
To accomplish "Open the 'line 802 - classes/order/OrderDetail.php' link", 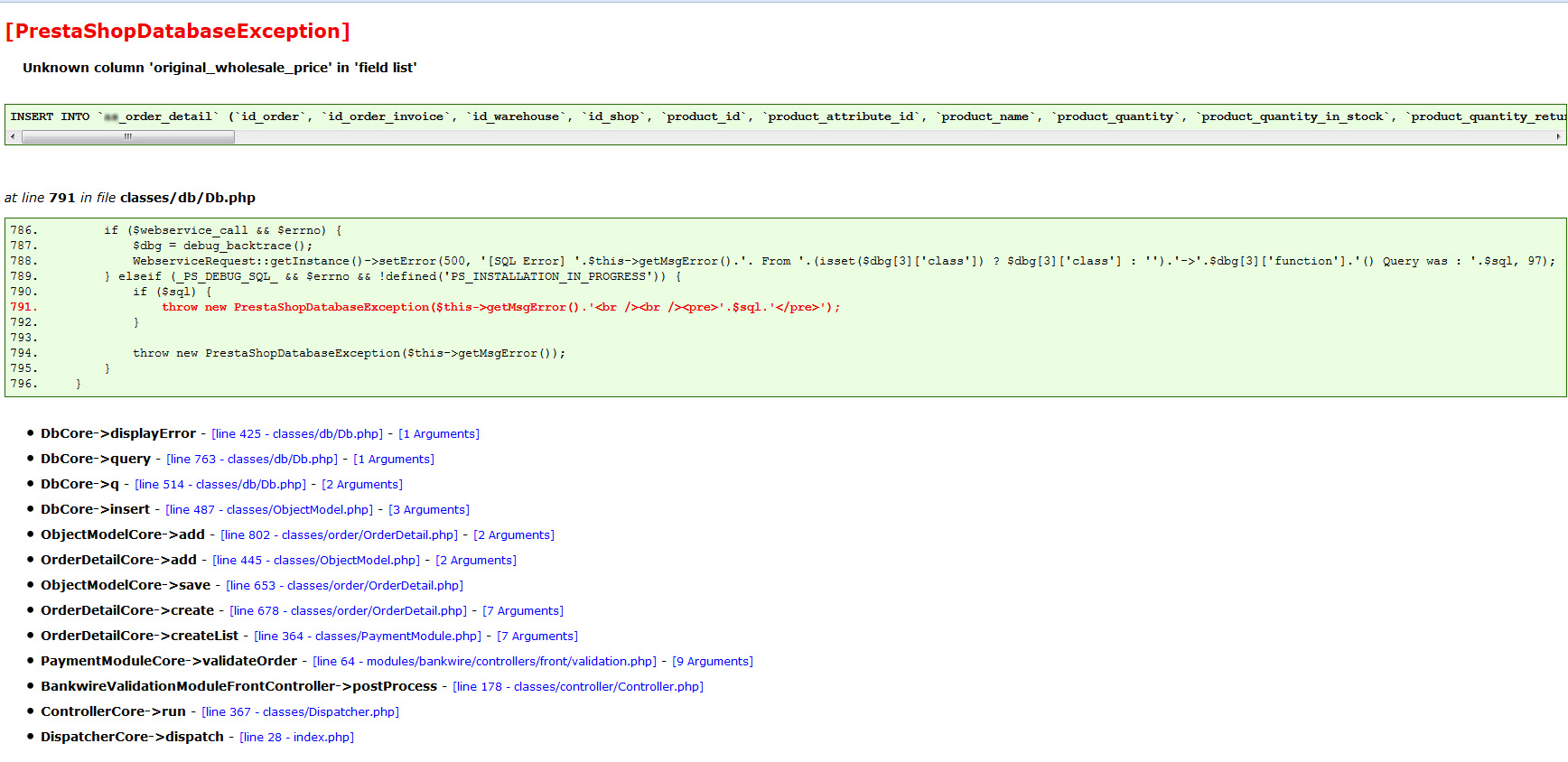I will [340, 535].
